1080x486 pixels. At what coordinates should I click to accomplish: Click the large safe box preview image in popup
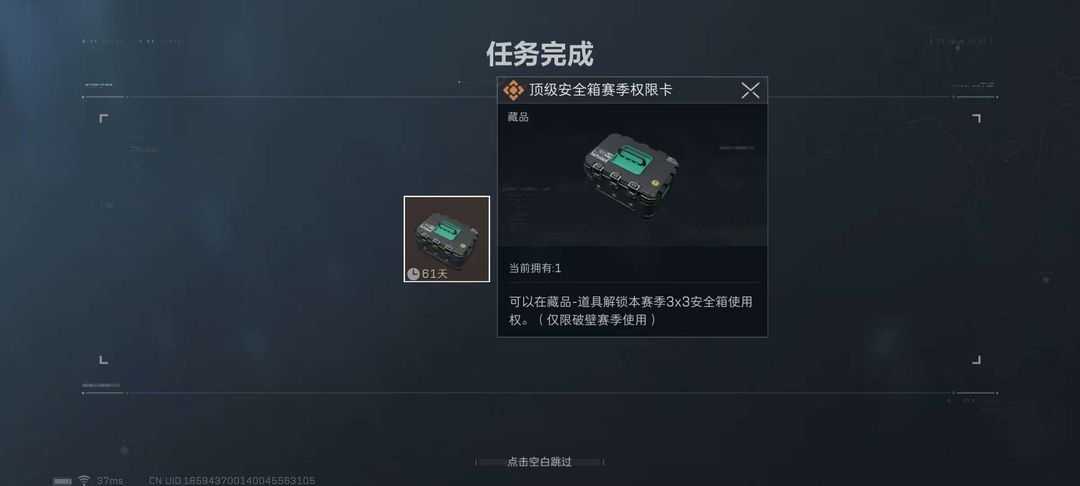click(x=631, y=175)
